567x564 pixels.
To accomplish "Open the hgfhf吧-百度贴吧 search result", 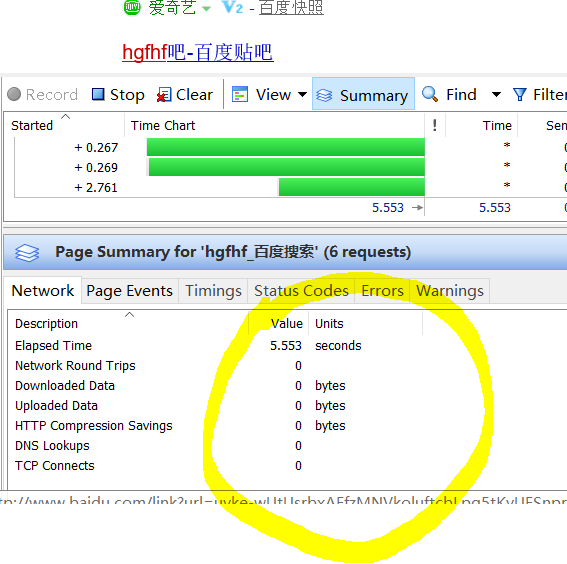I will pyautogui.click(x=198, y=52).
